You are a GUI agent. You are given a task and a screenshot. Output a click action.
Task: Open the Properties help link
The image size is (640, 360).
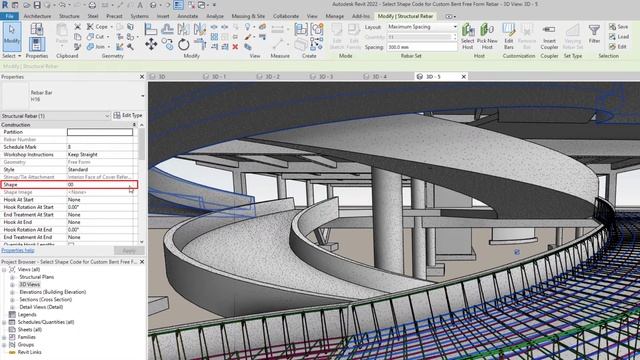click(x=18, y=250)
